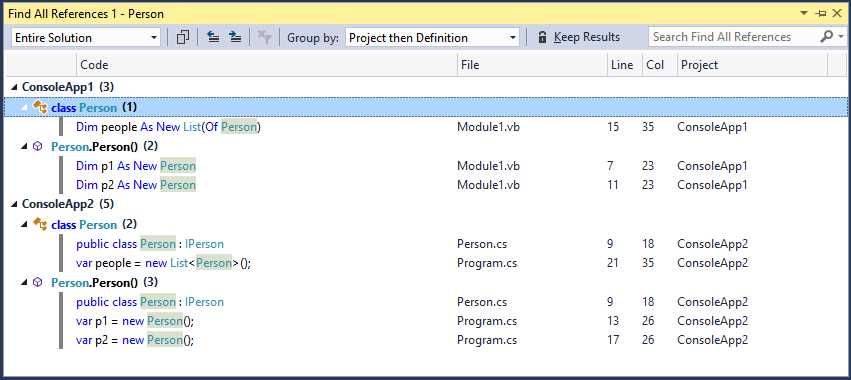The height and width of the screenshot is (380, 851).
Task: Sort by the Project column header
Action: (x=753, y=65)
